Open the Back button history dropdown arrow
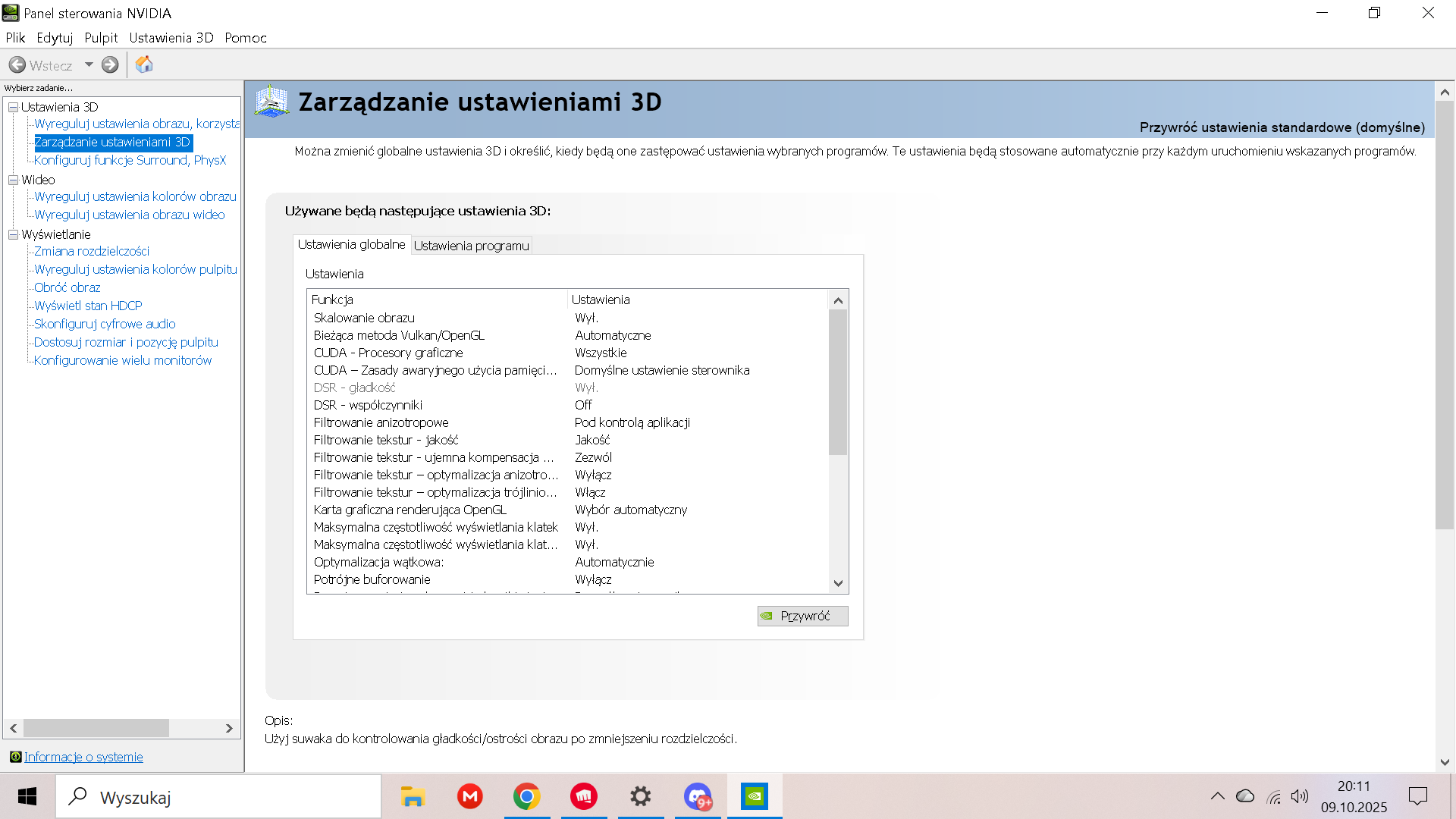The height and width of the screenshot is (819, 1456). pyautogui.click(x=89, y=65)
